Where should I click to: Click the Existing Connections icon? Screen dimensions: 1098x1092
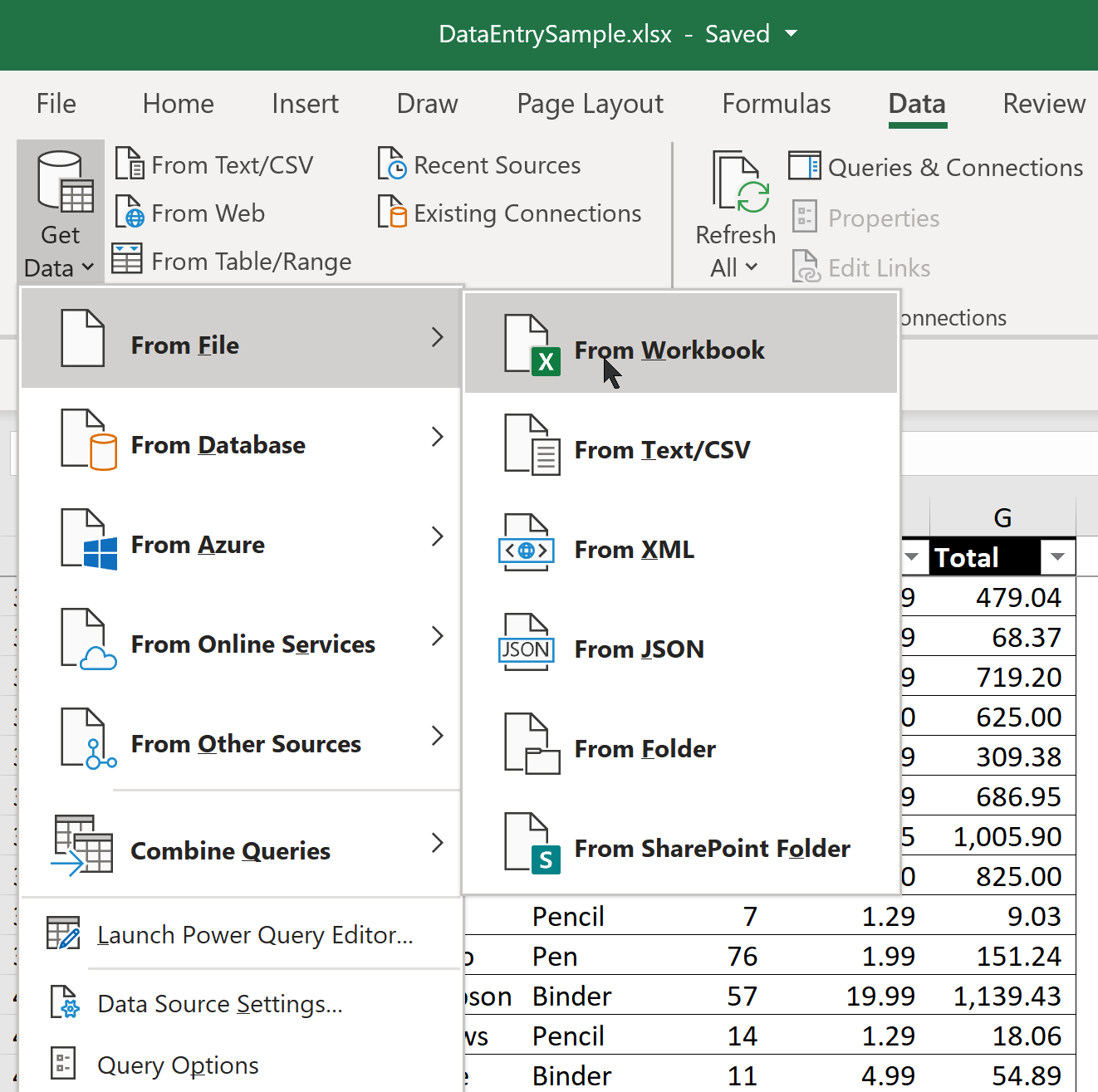[x=391, y=211]
